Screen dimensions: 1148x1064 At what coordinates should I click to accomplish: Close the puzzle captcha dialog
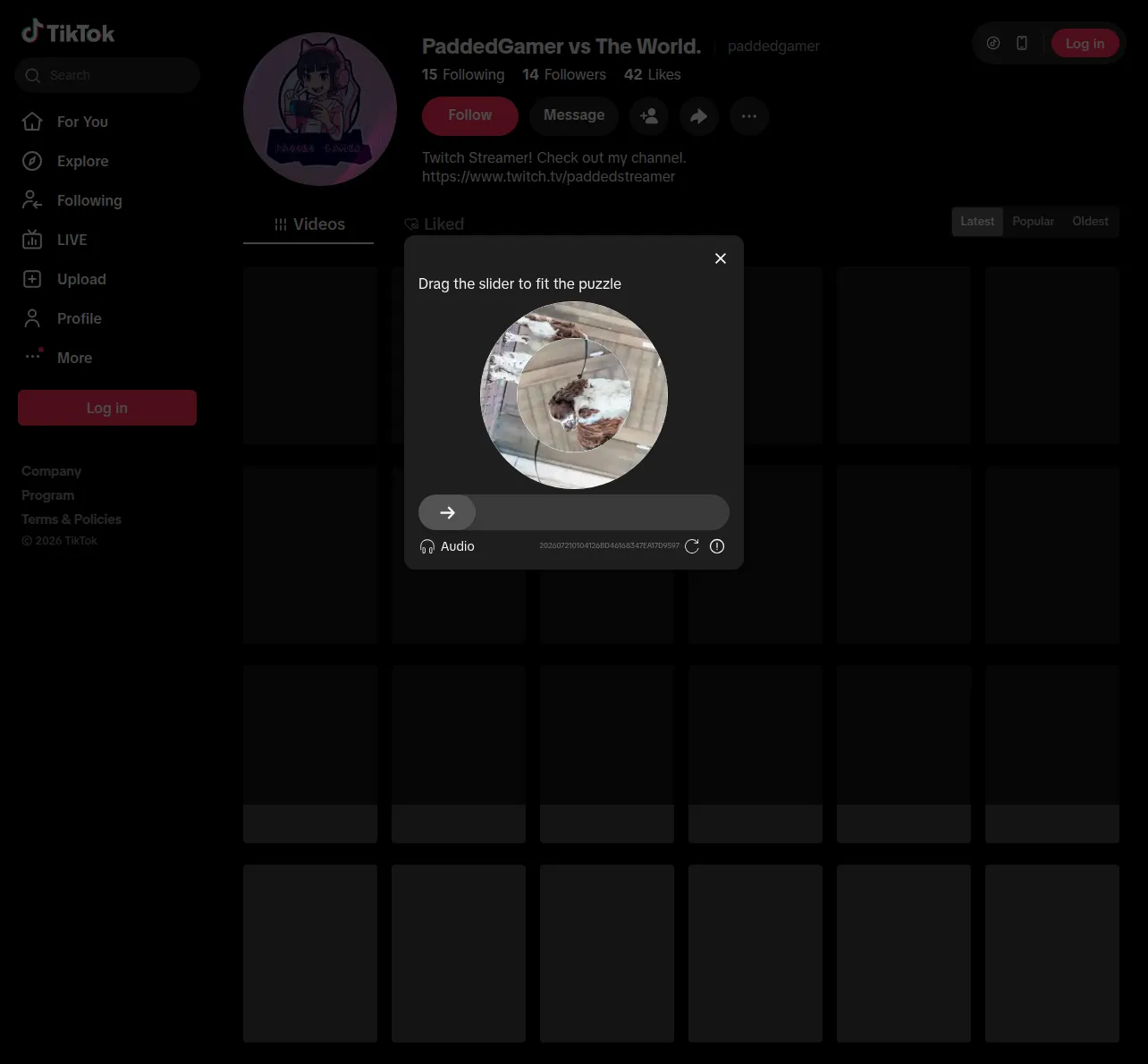pyautogui.click(x=721, y=258)
